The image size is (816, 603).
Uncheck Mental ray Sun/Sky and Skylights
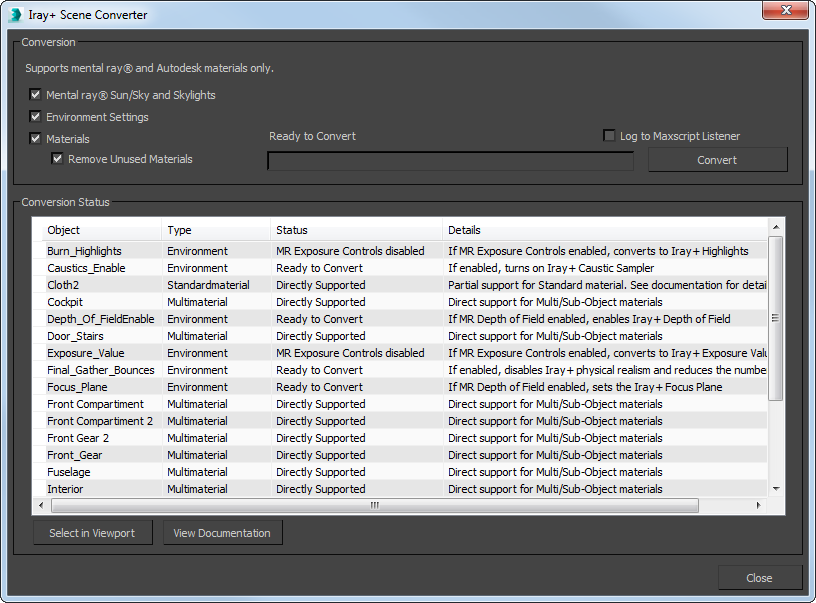[x=36, y=95]
